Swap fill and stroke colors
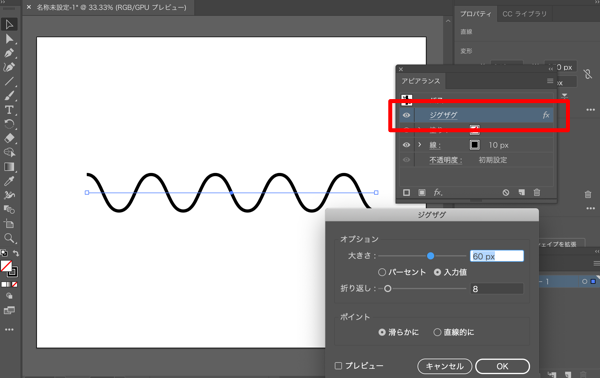This screenshot has height=378, width=600. coord(16,253)
